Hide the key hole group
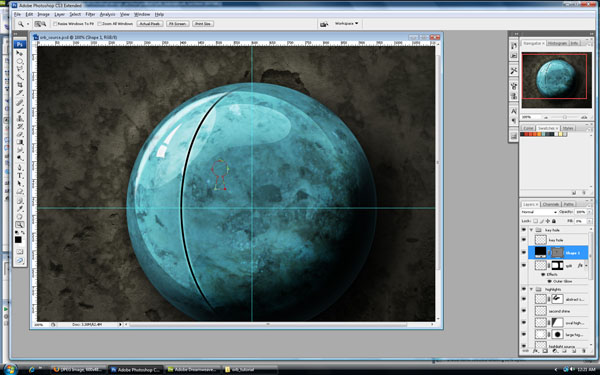This screenshot has width=600, height=375. coord(524,230)
